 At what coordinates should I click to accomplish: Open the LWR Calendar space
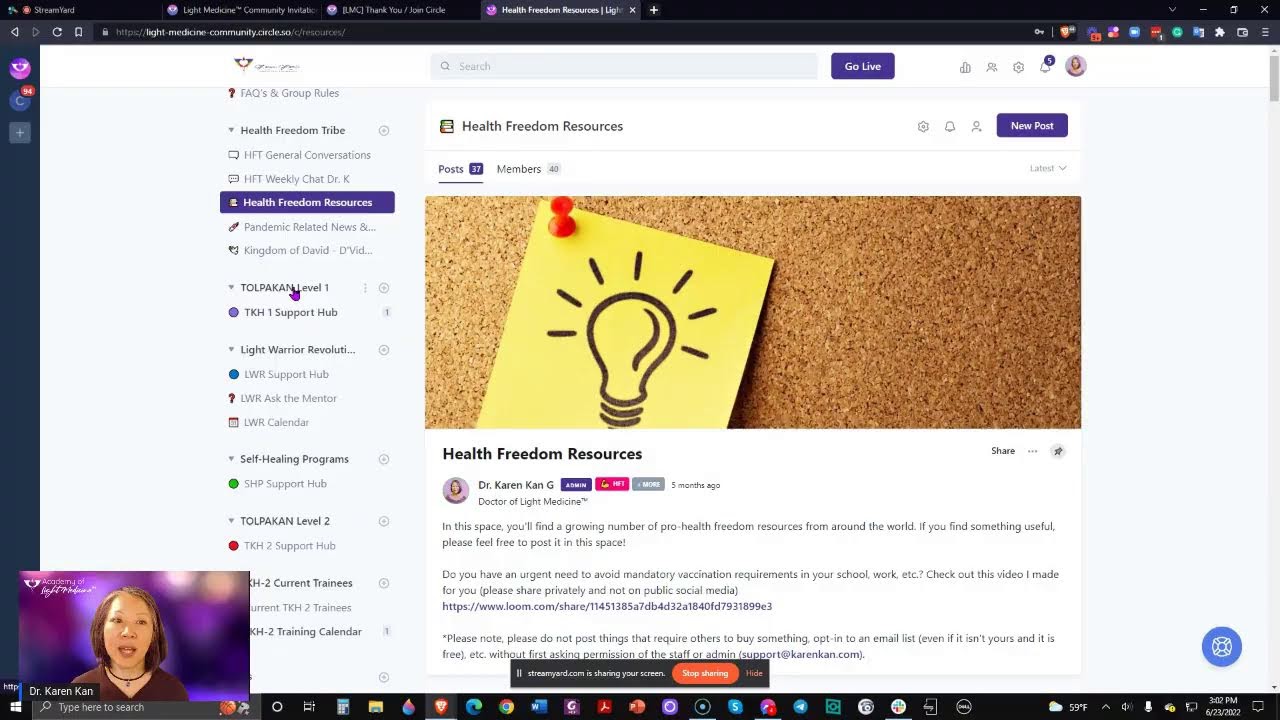click(x=276, y=422)
